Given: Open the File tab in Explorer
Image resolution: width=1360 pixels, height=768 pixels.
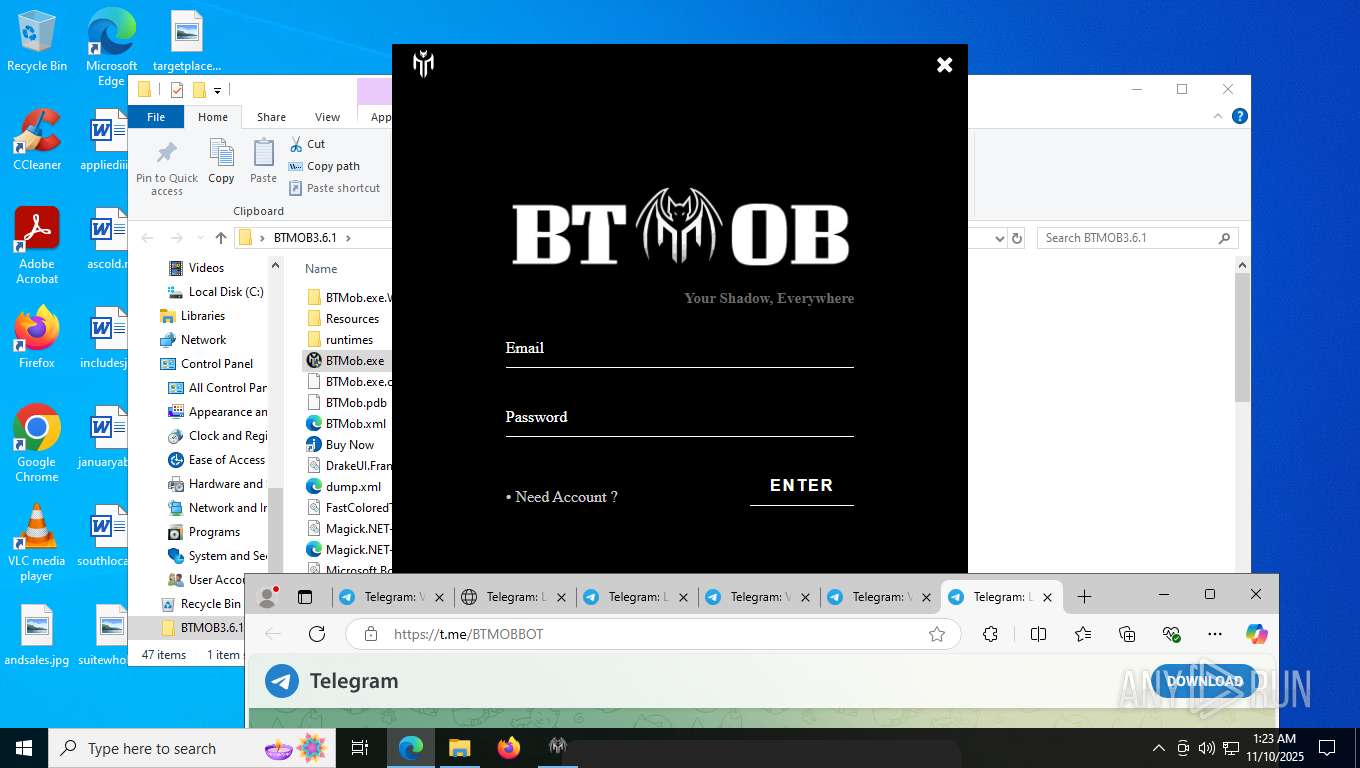Looking at the screenshot, I should pos(156,117).
